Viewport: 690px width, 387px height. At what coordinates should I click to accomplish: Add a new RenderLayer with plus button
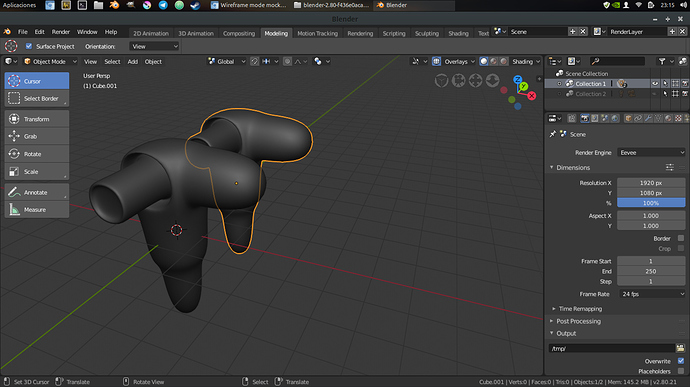pyautogui.click(x=672, y=32)
